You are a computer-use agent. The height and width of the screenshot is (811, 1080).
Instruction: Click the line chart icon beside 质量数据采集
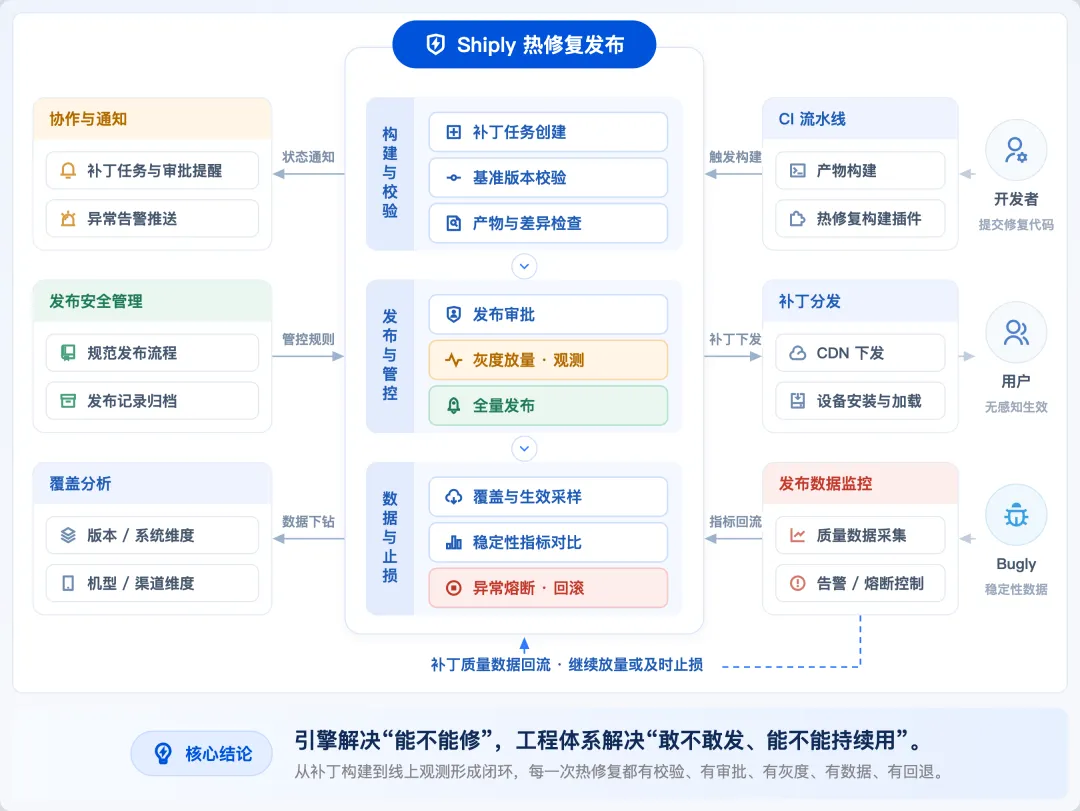[x=797, y=535]
